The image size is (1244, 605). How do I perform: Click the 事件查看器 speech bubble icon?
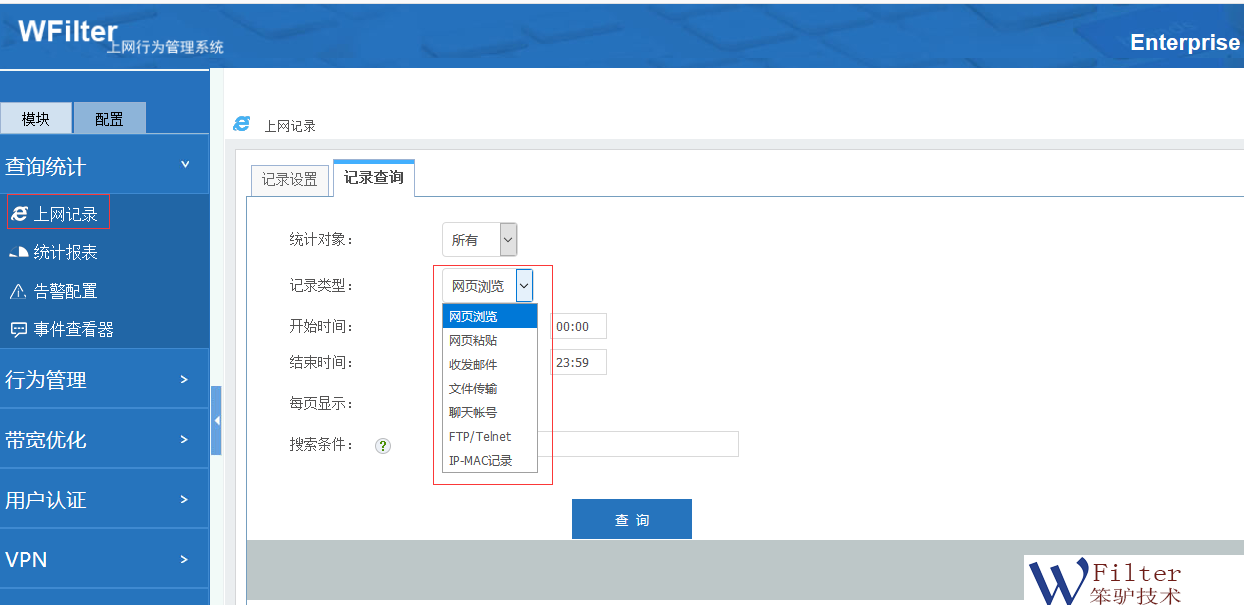(x=18, y=329)
